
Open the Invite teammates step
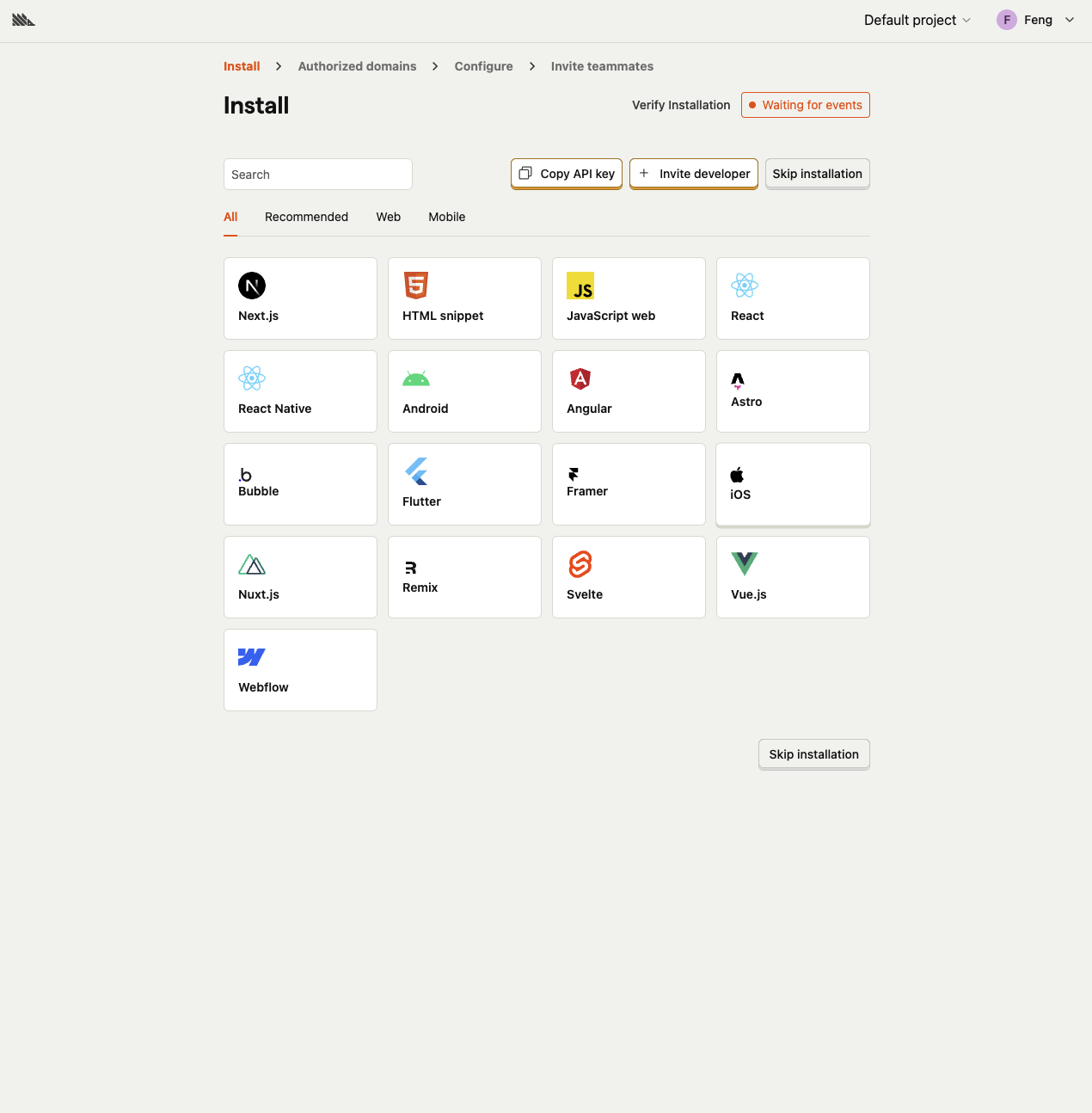pos(602,66)
